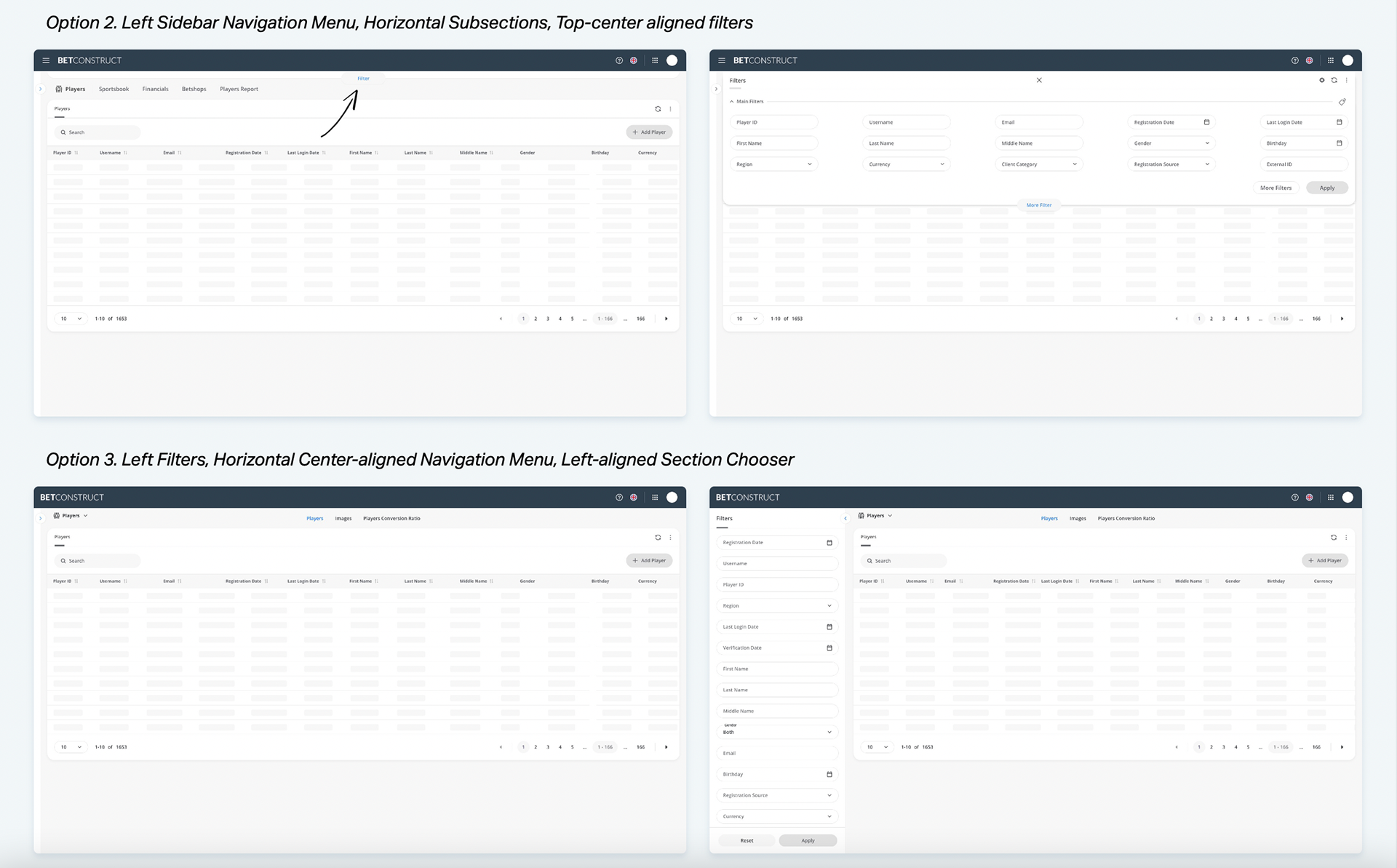Open the External ID neighbor Birthday calendar icon
This screenshot has width=1397, height=868.
point(1339,143)
